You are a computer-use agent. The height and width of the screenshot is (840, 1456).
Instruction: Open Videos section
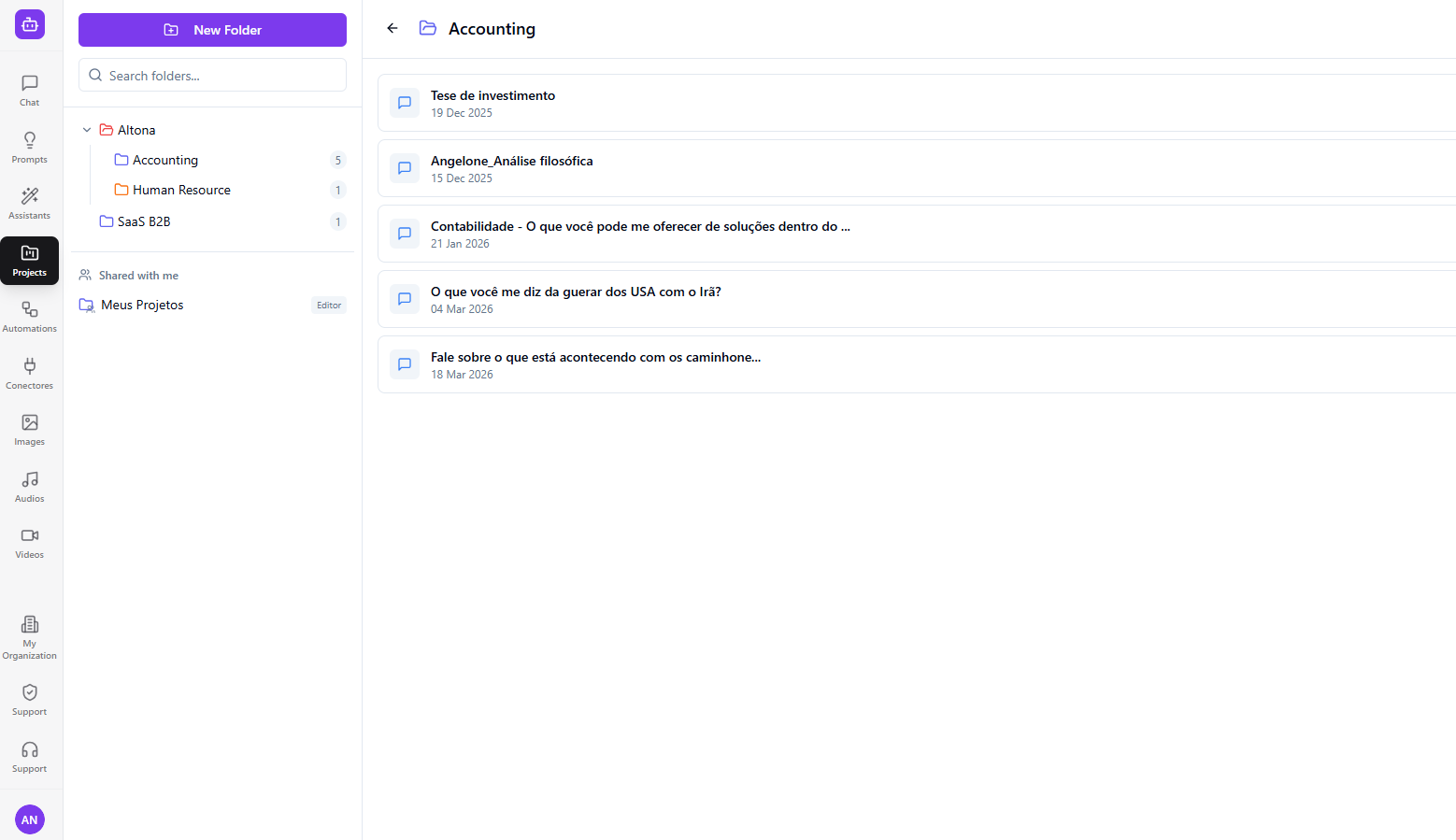30,543
